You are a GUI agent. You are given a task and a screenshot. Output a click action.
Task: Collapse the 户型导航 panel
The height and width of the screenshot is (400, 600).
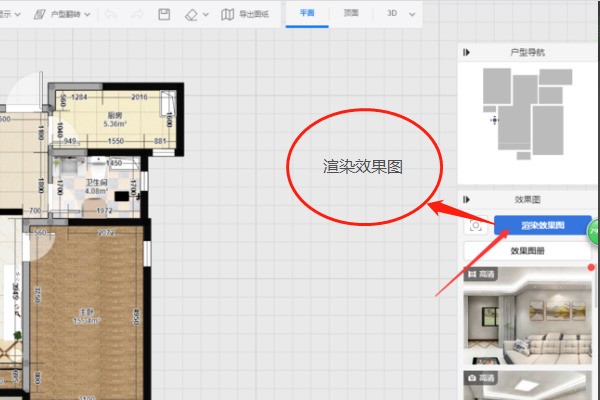467,50
